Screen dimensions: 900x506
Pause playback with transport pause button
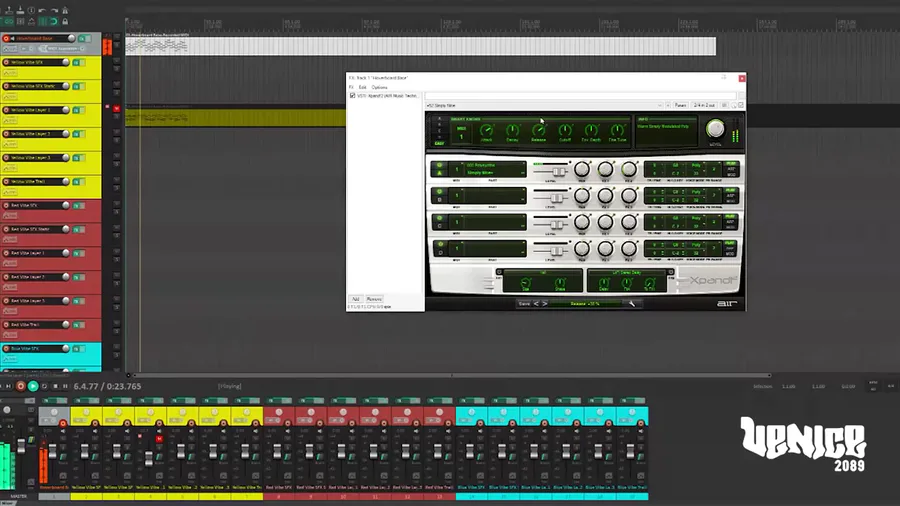tap(65, 387)
